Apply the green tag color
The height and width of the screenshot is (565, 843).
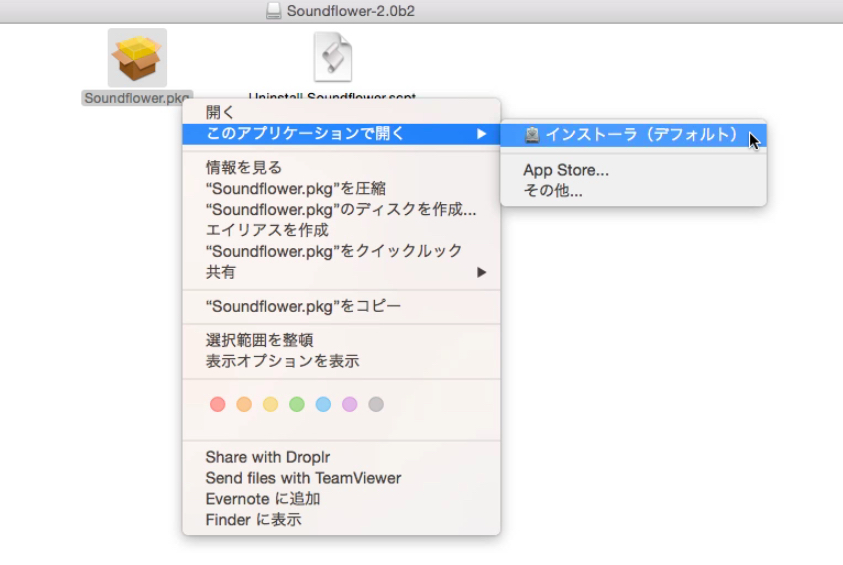(297, 404)
